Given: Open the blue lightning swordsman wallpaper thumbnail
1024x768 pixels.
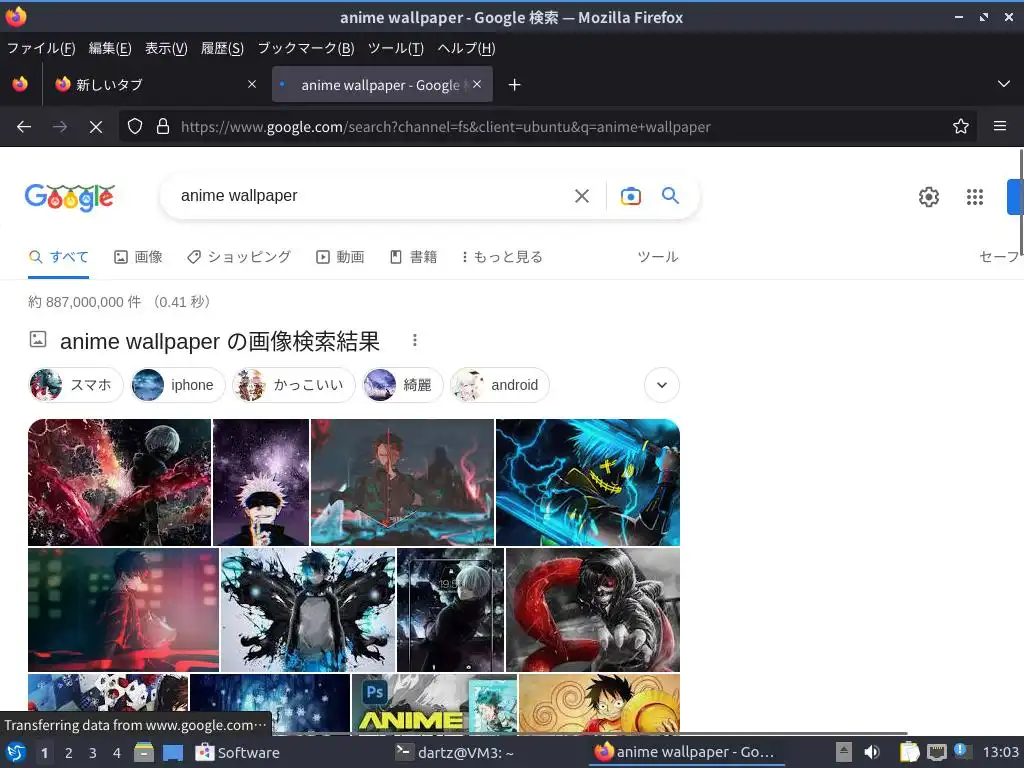Looking at the screenshot, I should click(x=588, y=482).
